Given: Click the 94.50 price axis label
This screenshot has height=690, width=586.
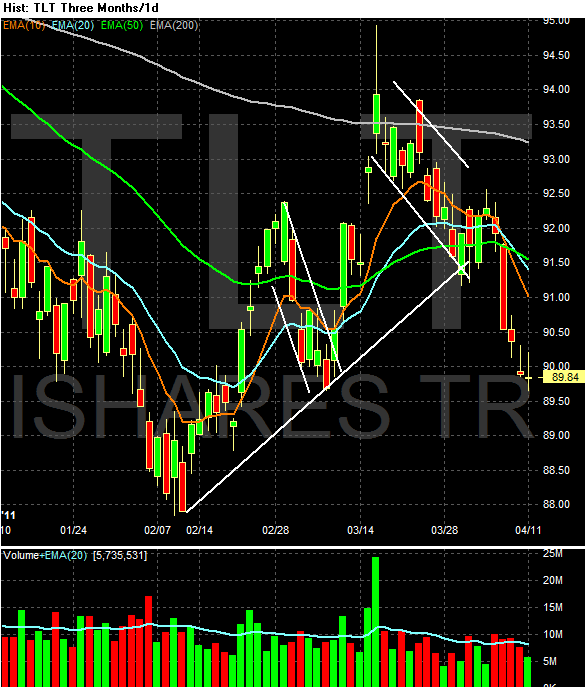Looking at the screenshot, I should pyautogui.click(x=556, y=55).
